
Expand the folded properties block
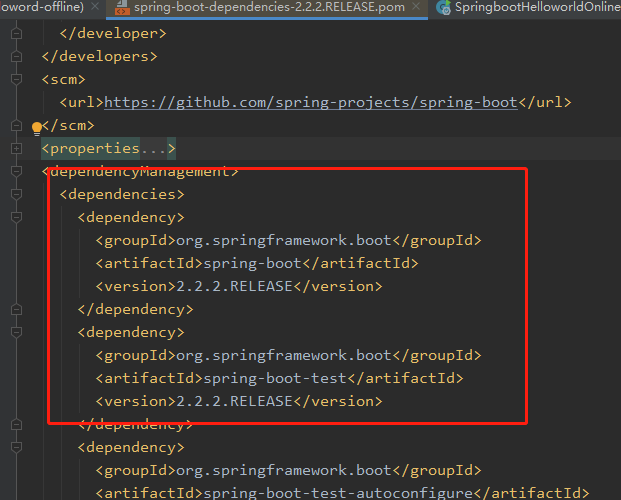pos(16,149)
